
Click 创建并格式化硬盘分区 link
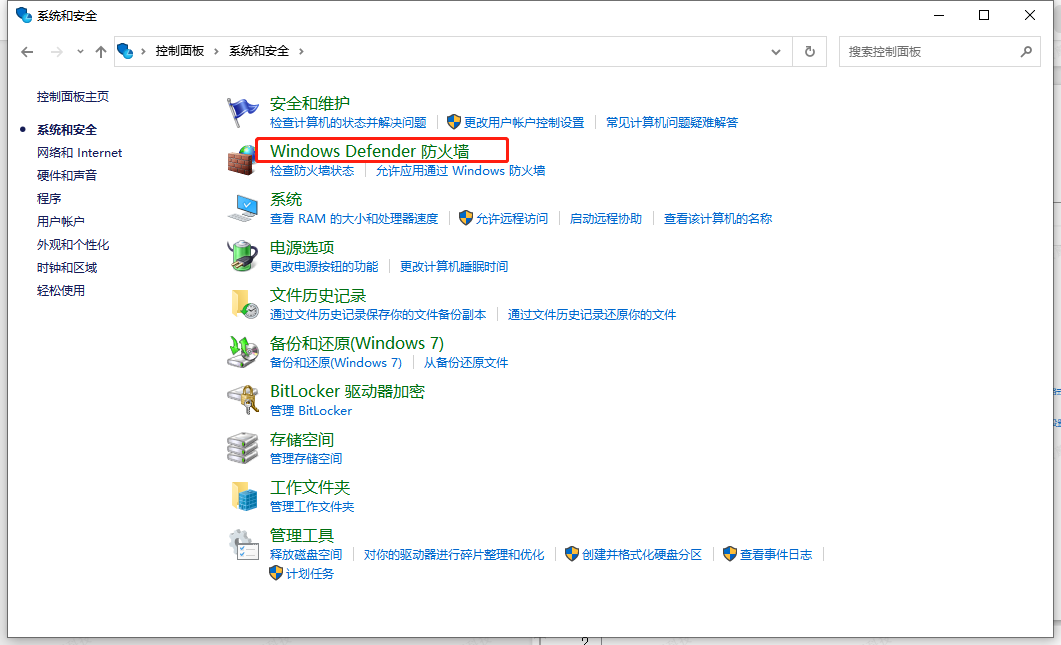[x=641, y=555]
